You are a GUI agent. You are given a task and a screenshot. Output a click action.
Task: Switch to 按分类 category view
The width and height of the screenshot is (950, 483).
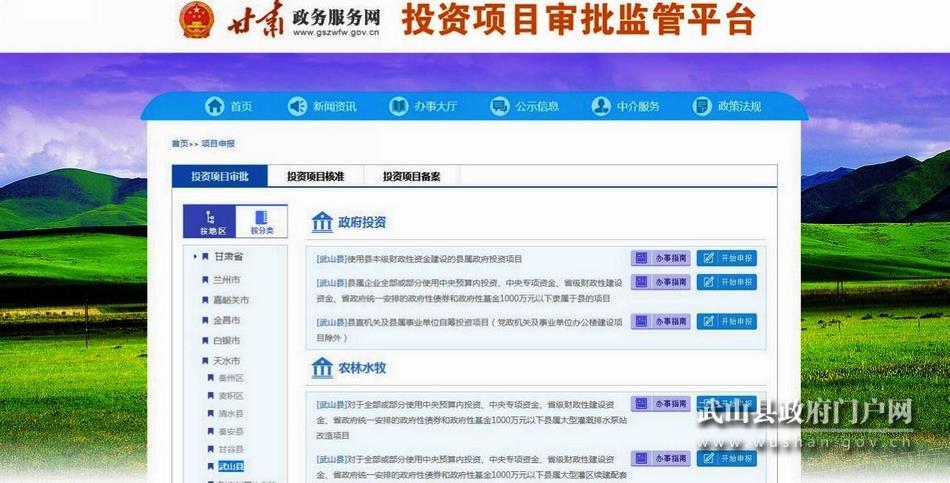(x=261, y=221)
